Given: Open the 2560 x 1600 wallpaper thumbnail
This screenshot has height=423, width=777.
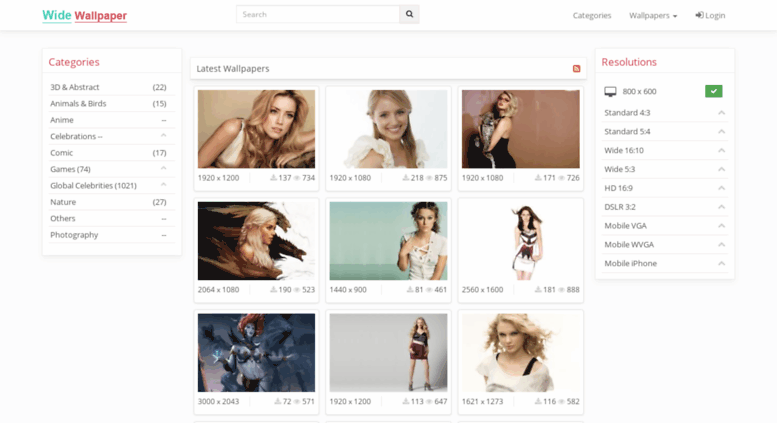Looking at the screenshot, I should coord(520,241).
